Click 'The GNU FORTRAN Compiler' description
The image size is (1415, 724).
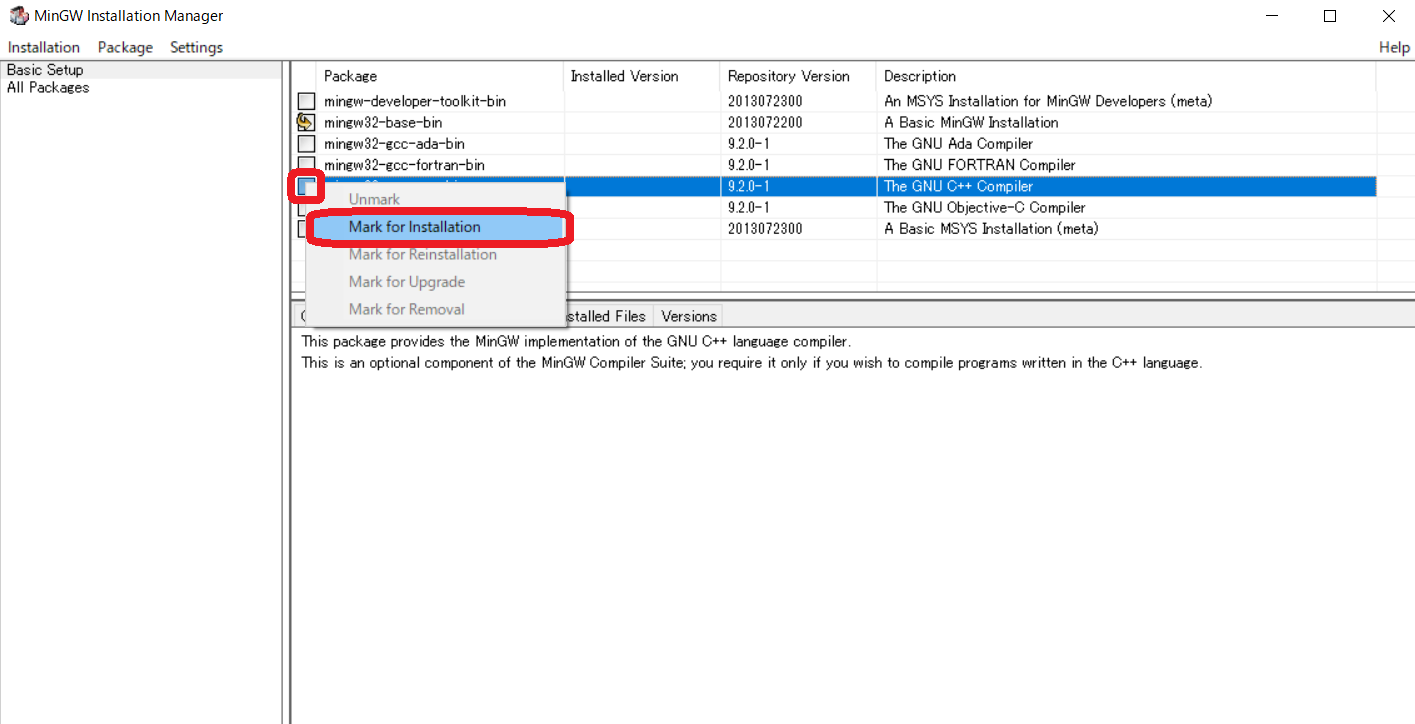click(x=980, y=165)
